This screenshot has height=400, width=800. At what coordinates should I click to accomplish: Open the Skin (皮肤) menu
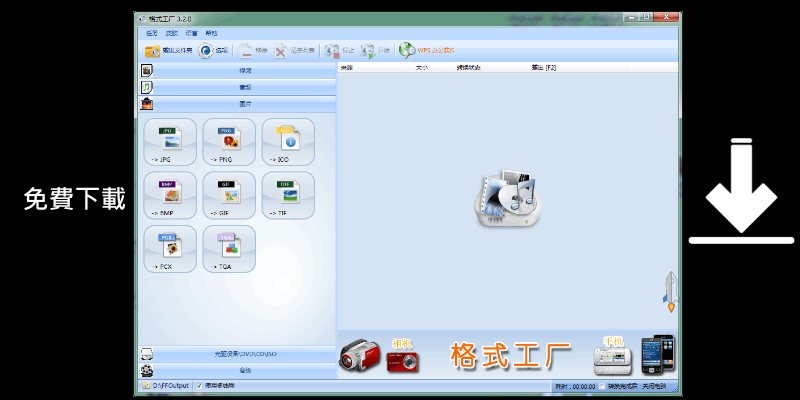(x=172, y=33)
